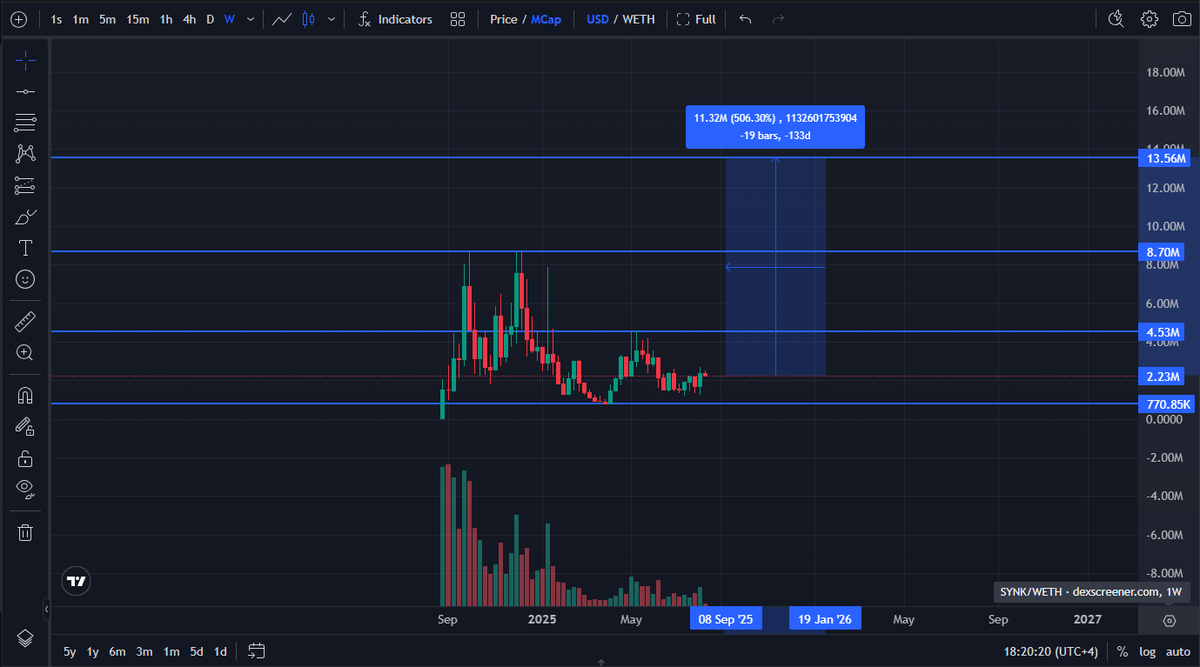Select the 1y date range

[x=92, y=651]
